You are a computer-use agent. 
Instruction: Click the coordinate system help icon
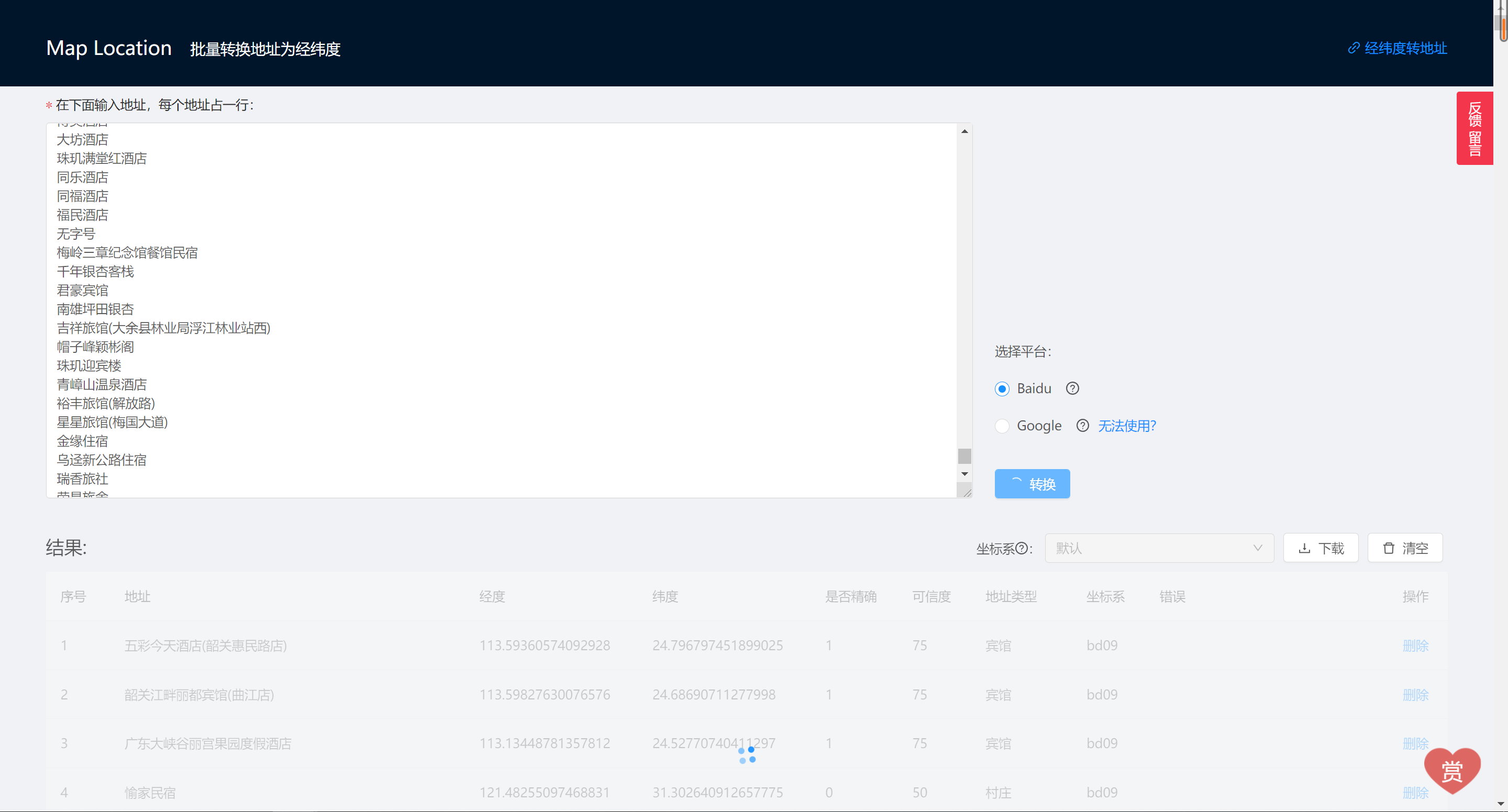coord(1022,549)
